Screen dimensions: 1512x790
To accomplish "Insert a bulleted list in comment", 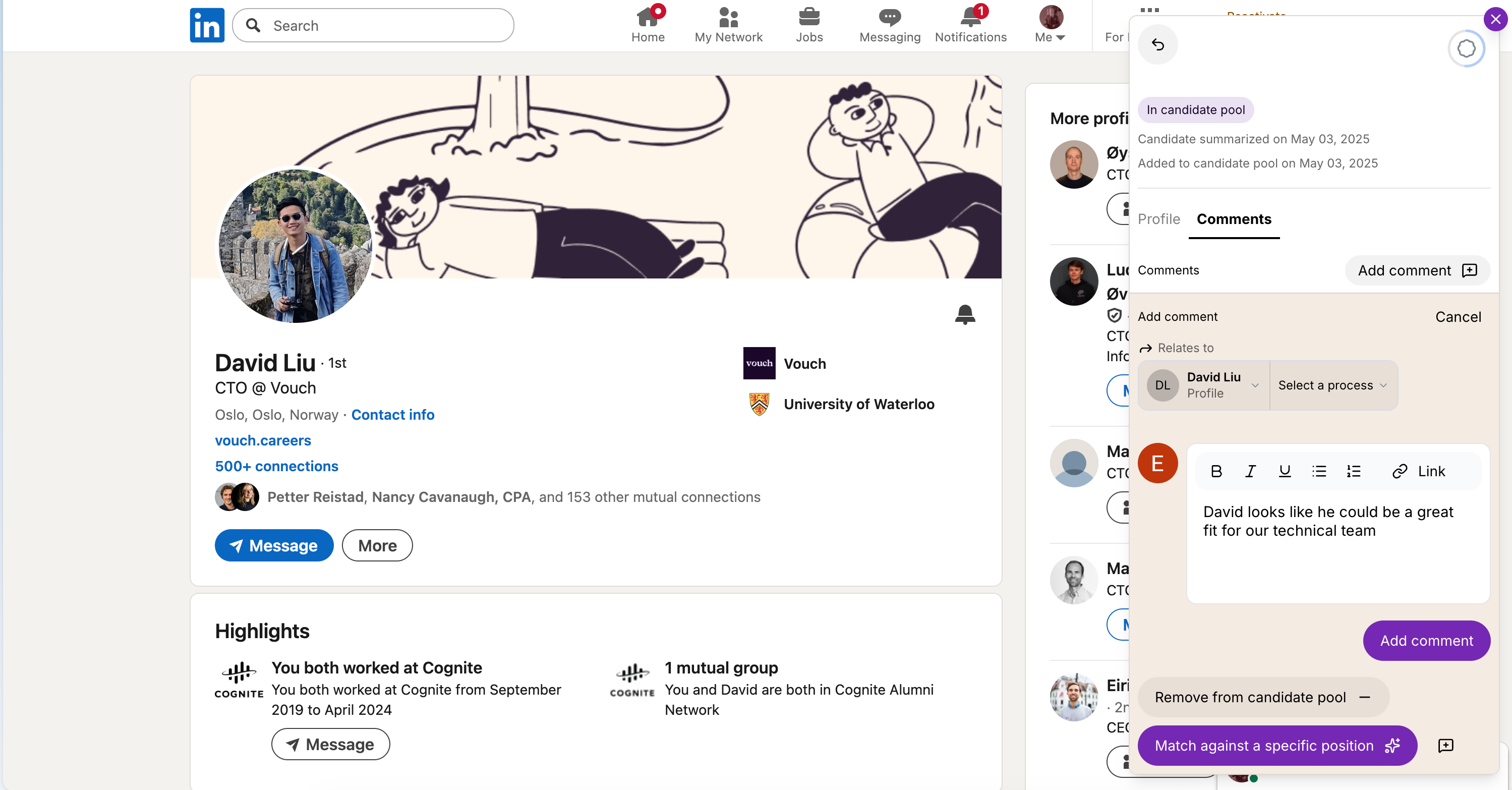I will pyautogui.click(x=1319, y=471).
